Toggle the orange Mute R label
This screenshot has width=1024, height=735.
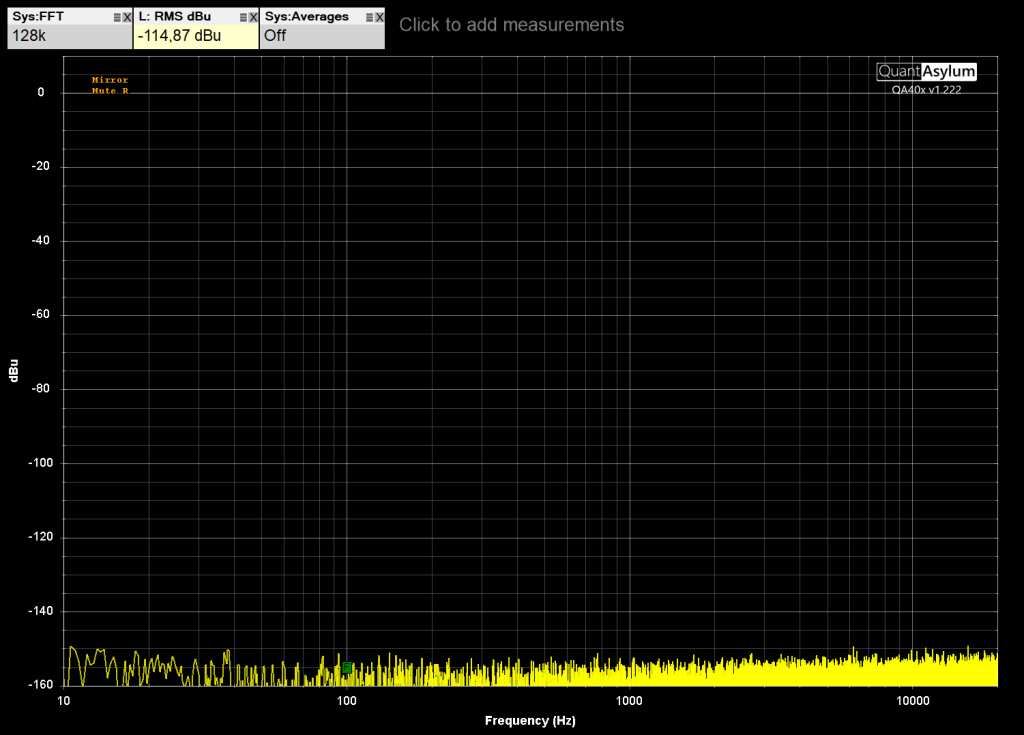click(x=110, y=91)
